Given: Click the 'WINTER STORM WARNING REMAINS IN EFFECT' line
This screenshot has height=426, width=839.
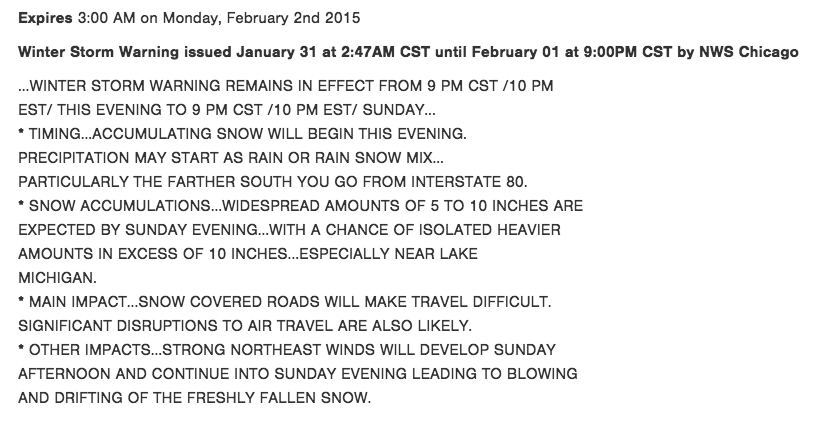Looking at the screenshot, I should point(286,86).
